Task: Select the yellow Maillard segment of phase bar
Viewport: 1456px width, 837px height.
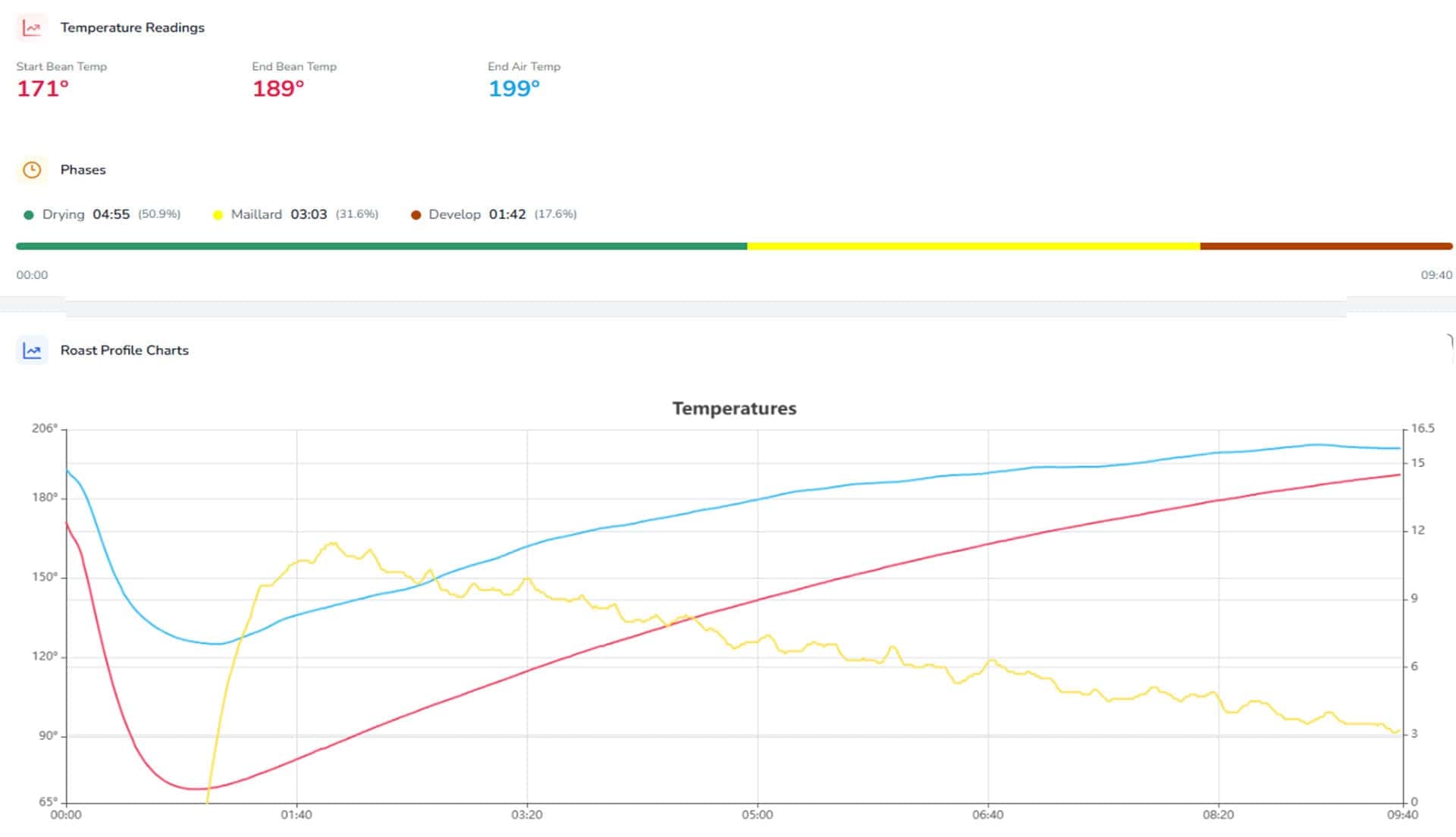Action: (974, 246)
